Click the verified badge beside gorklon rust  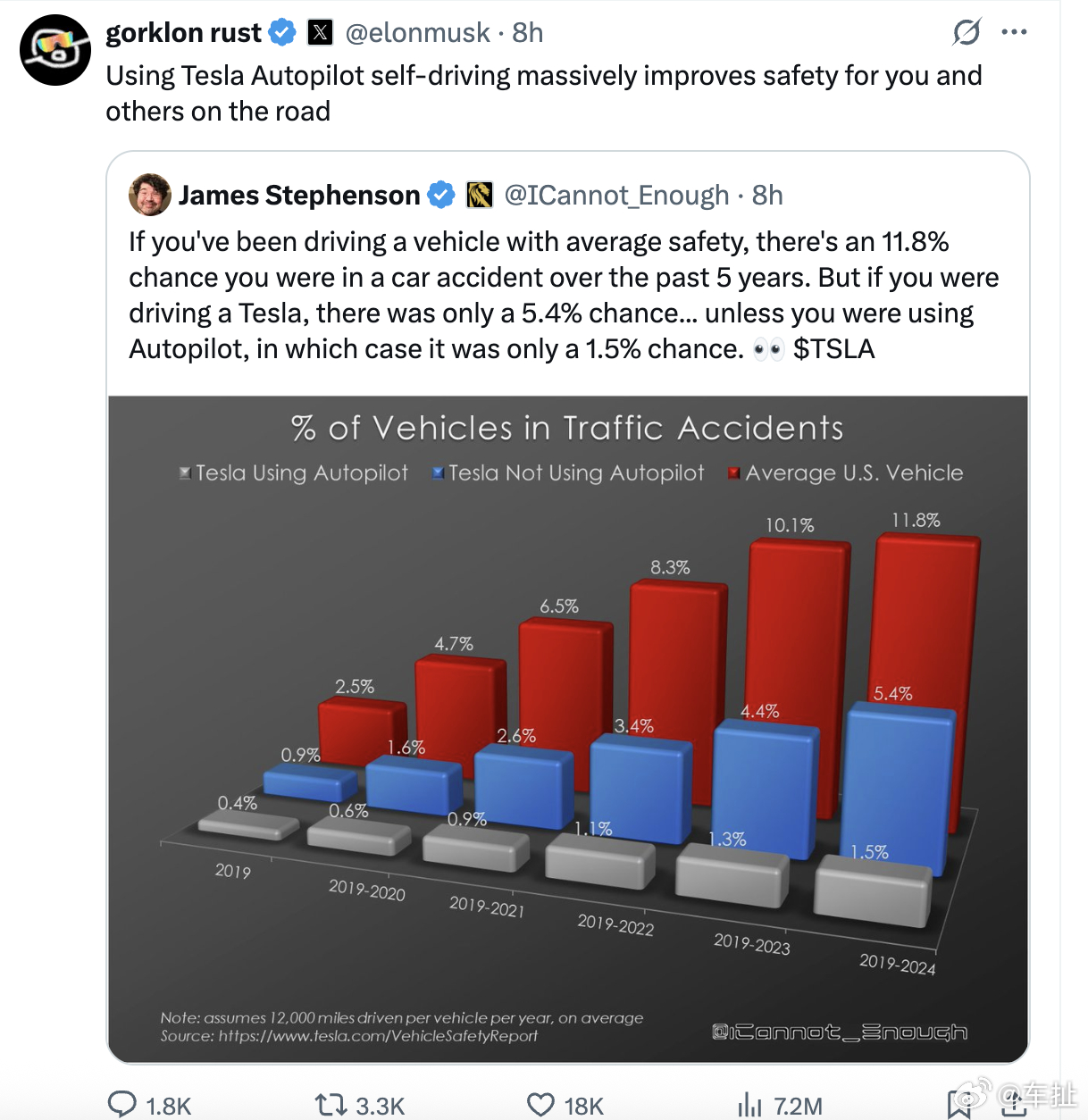(x=282, y=33)
